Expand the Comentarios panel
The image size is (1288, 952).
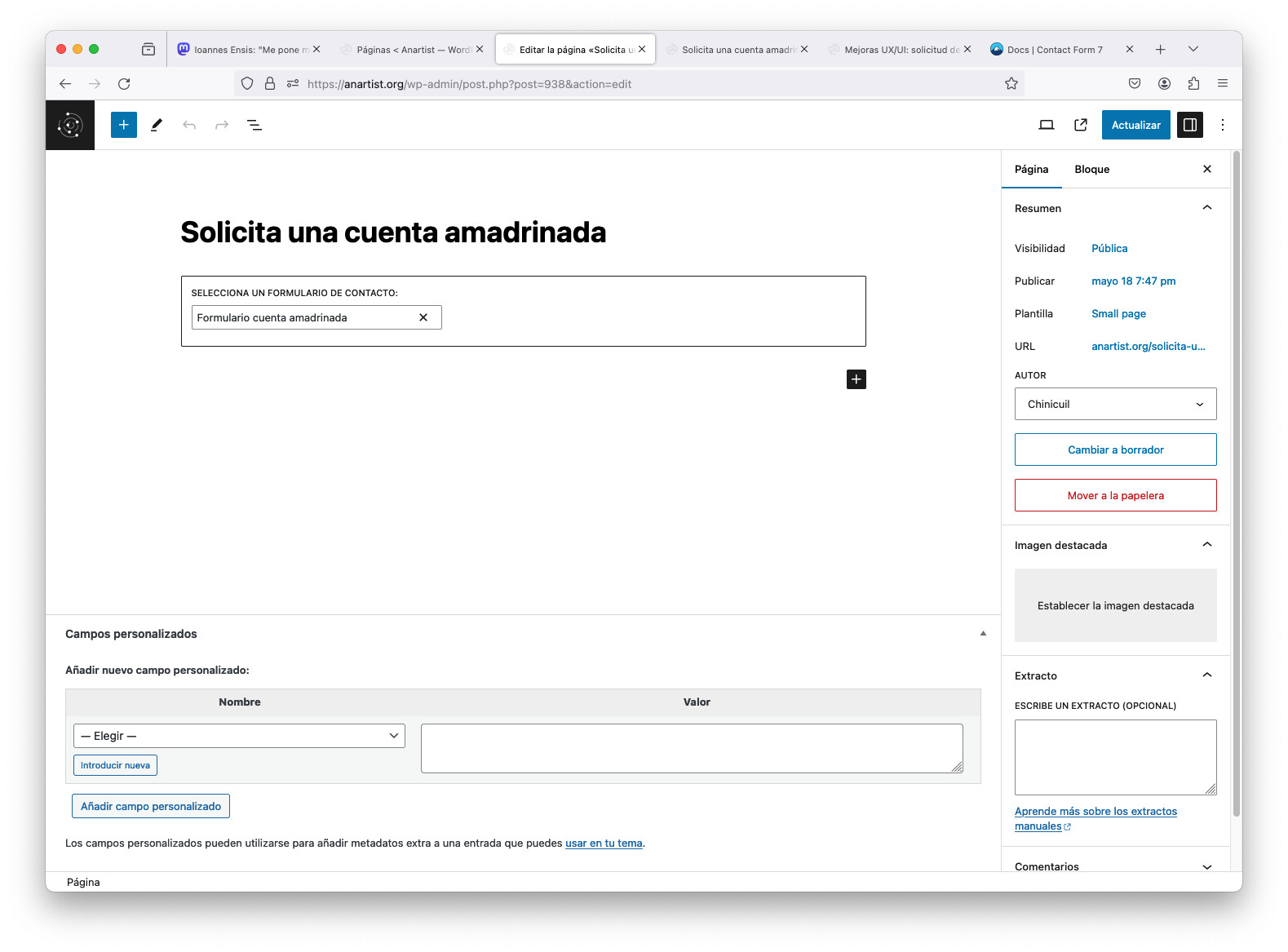tap(1207, 866)
